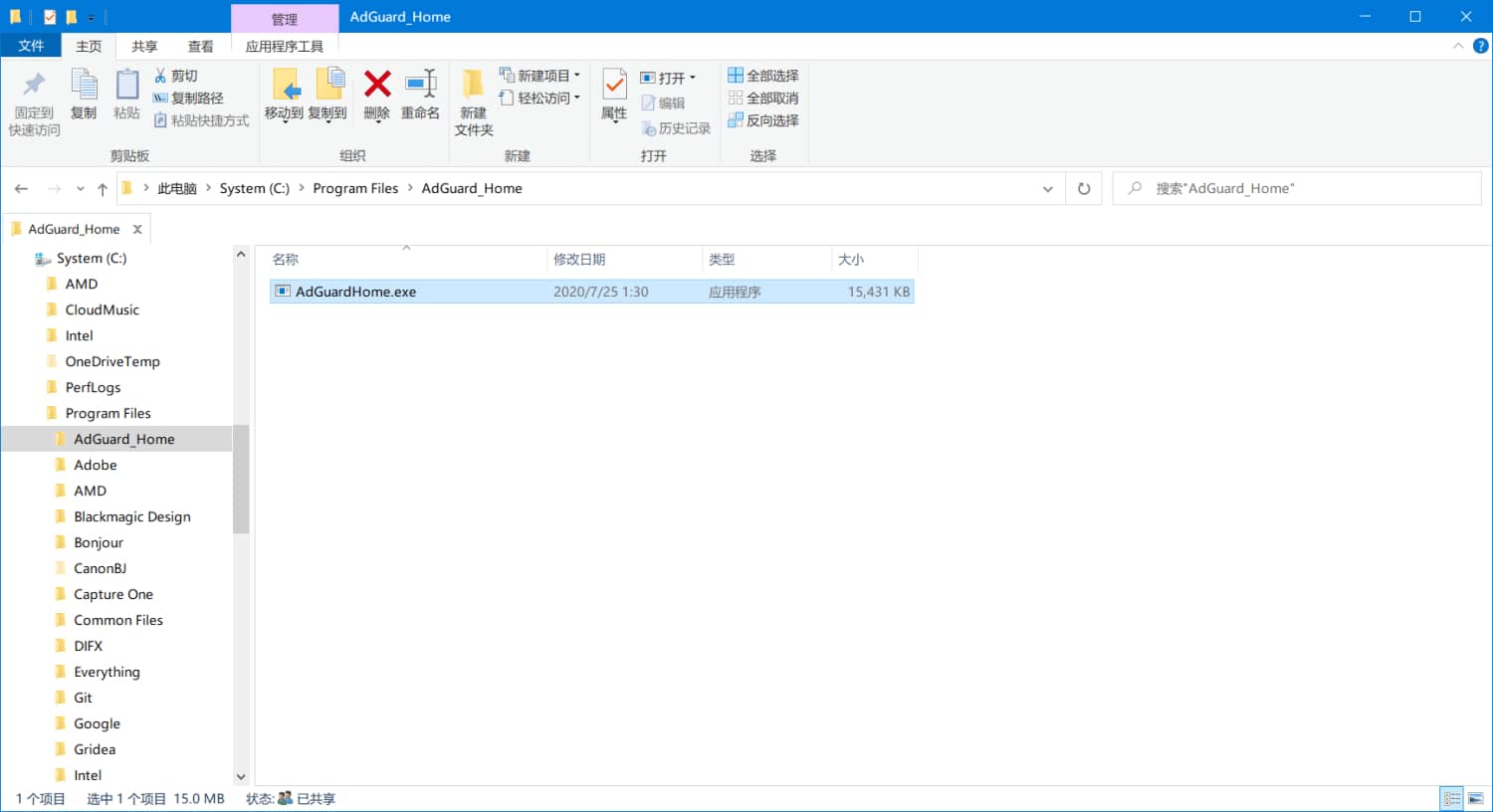Invert the selection (反向选择)
This screenshot has width=1493, height=812.
763,120
